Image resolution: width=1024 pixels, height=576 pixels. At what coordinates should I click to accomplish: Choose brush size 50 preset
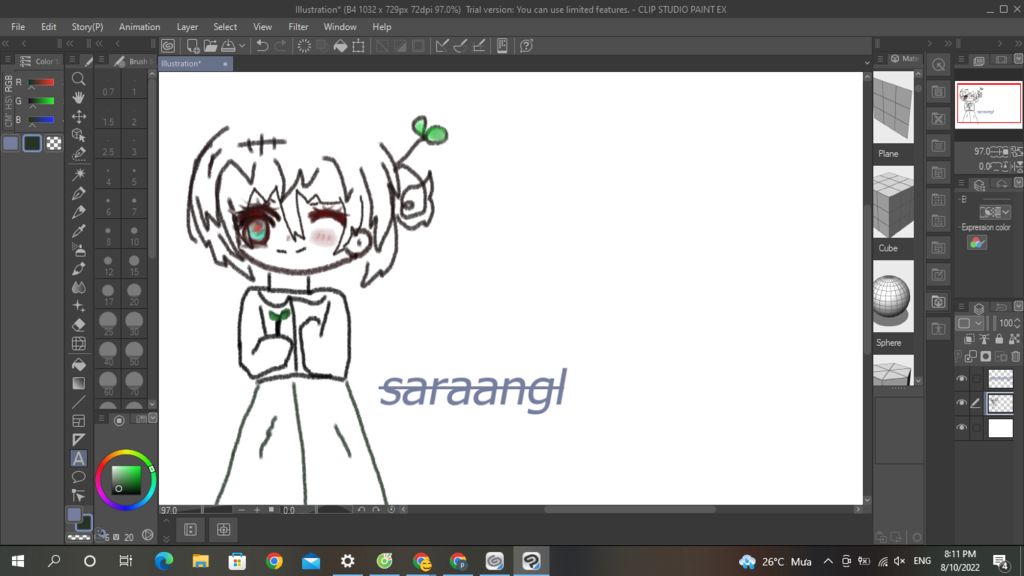[134, 353]
